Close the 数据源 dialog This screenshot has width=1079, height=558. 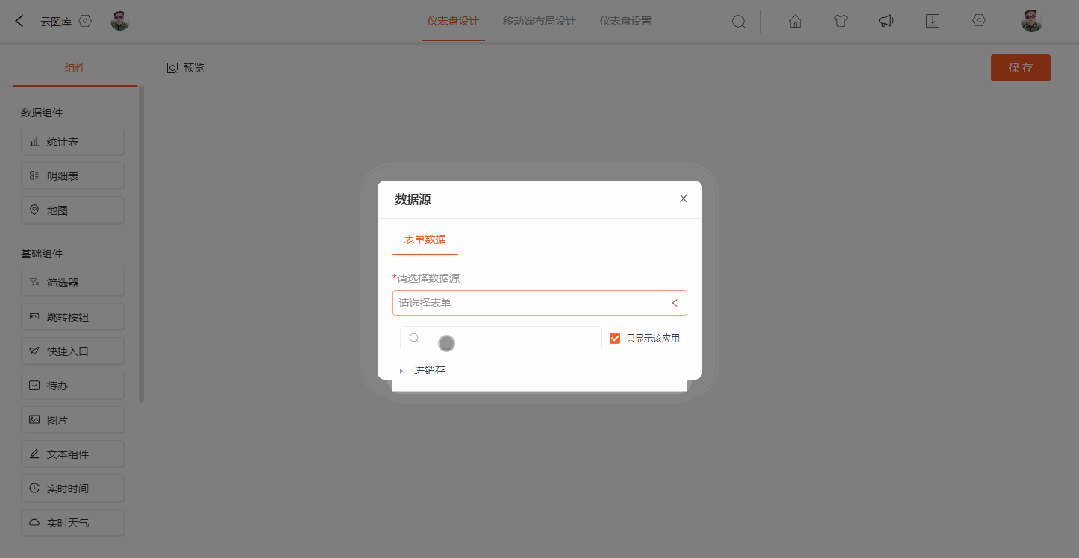(x=683, y=199)
